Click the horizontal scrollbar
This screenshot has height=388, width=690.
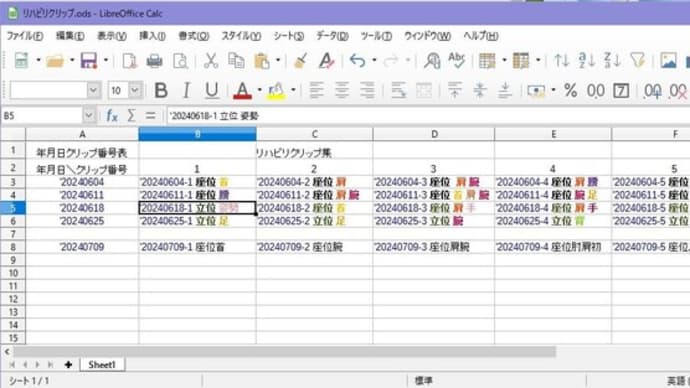click(284, 351)
